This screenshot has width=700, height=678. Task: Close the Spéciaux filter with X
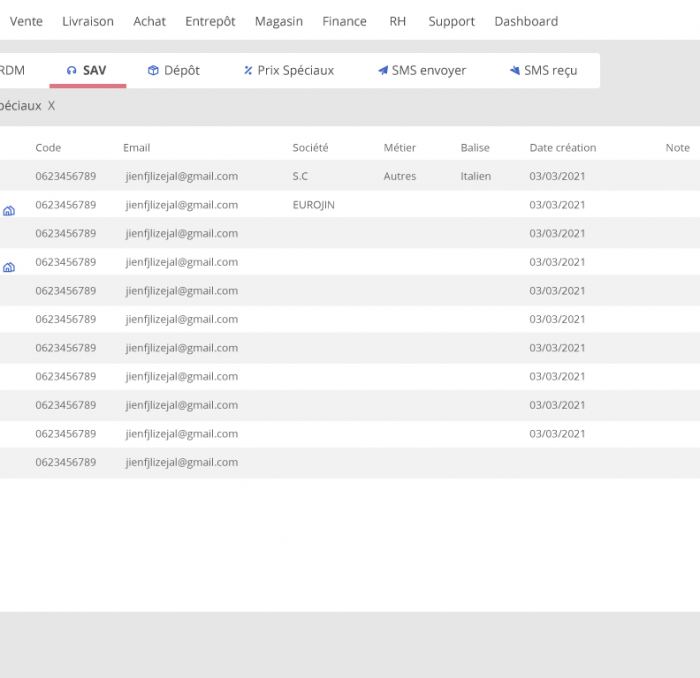point(52,106)
